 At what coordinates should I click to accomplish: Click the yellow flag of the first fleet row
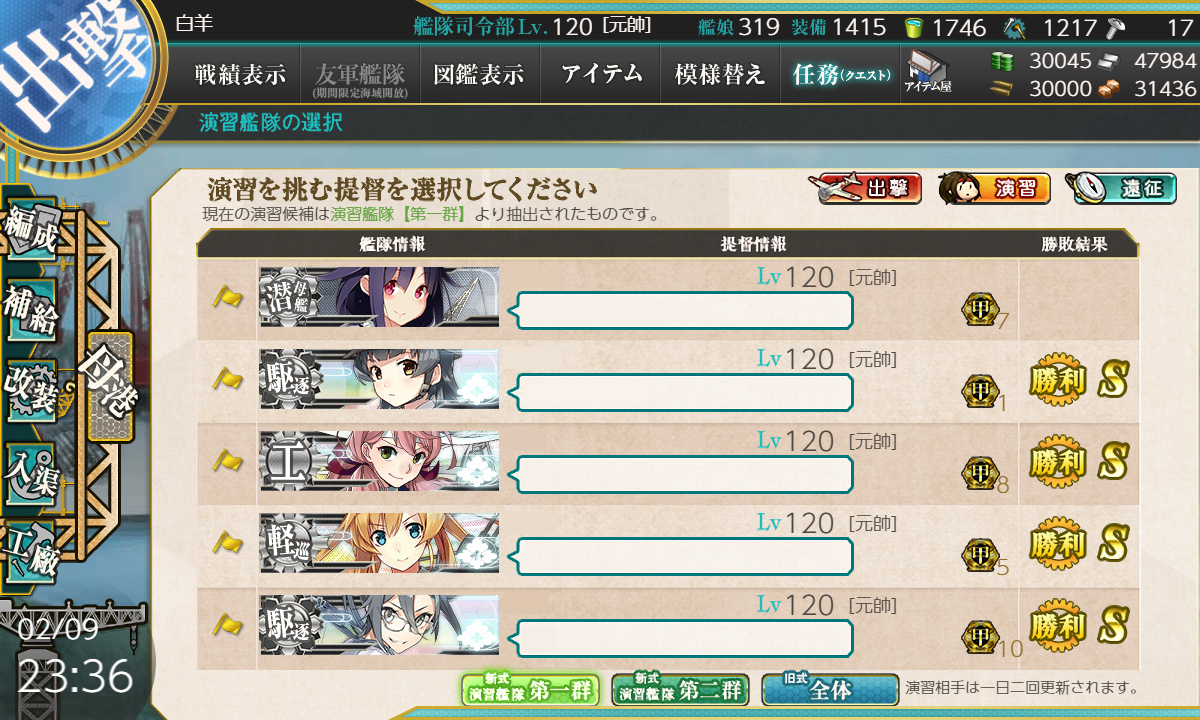[x=227, y=297]
